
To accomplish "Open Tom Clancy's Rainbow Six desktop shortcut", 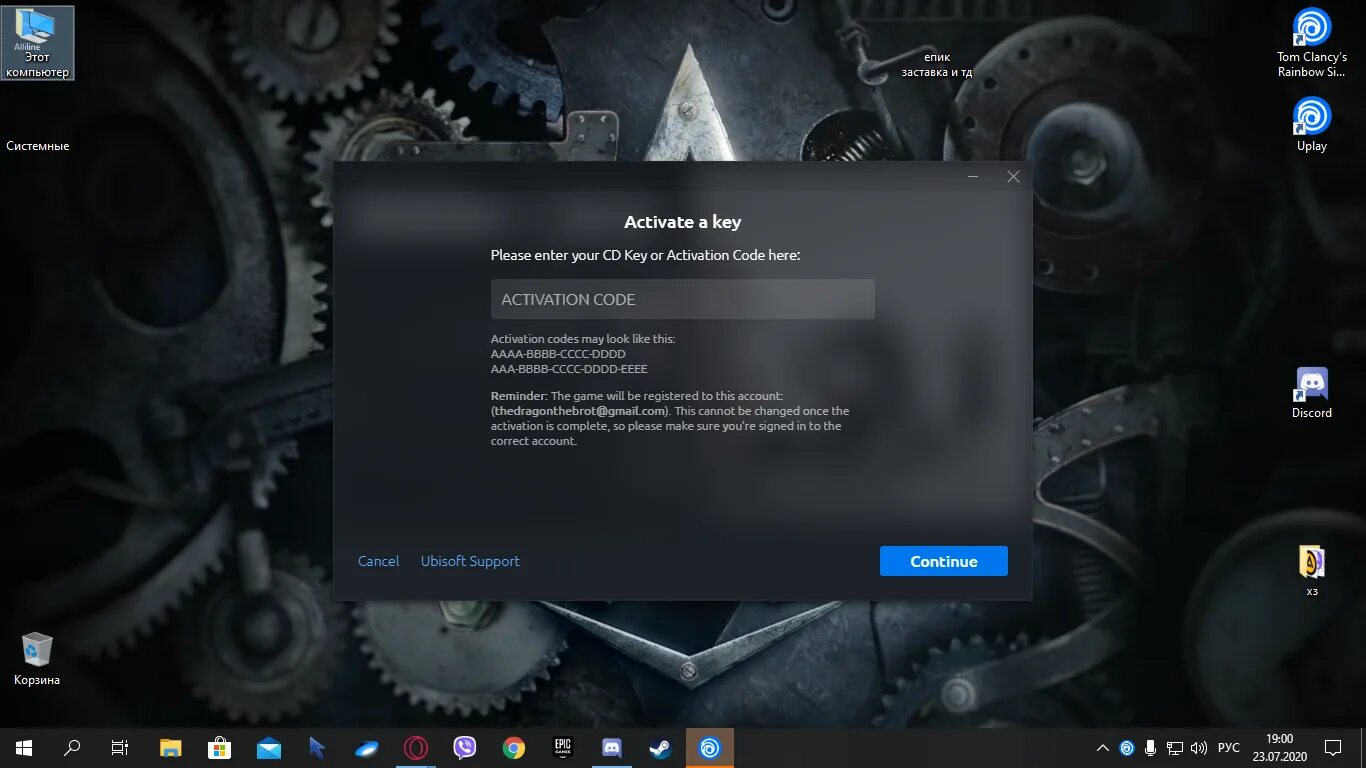I will [x=1311, y=42].
